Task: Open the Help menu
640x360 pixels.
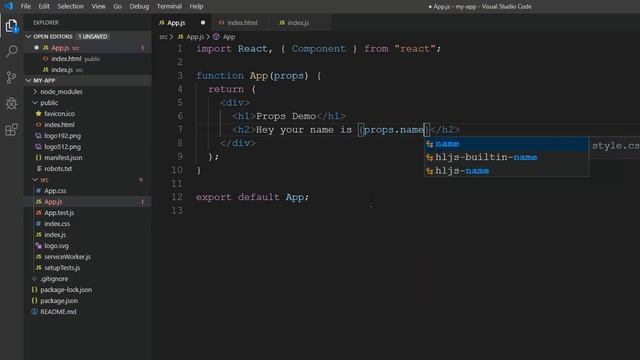Action: pos(196,7)
